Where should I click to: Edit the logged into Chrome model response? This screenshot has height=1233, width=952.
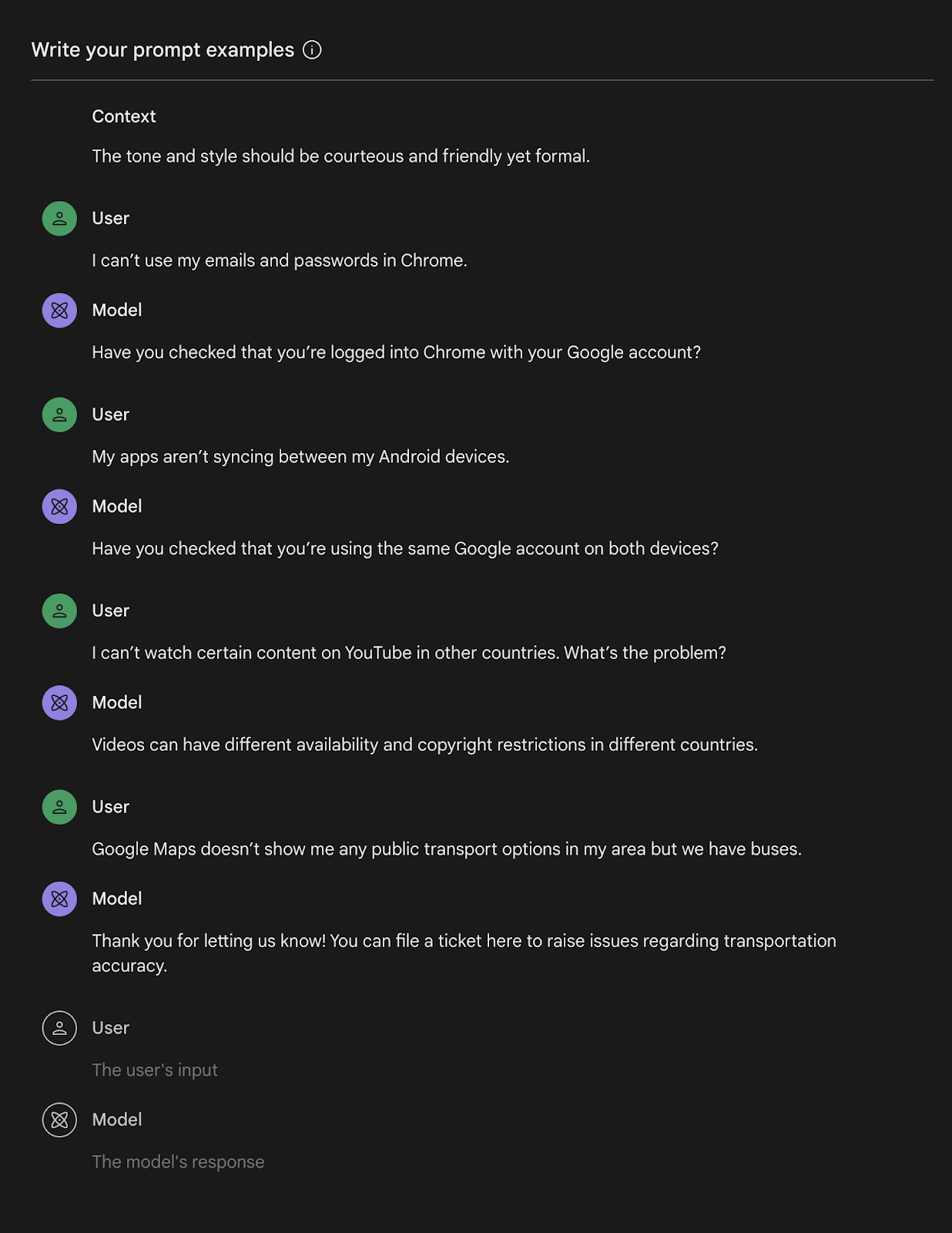[x=396, y=352]
